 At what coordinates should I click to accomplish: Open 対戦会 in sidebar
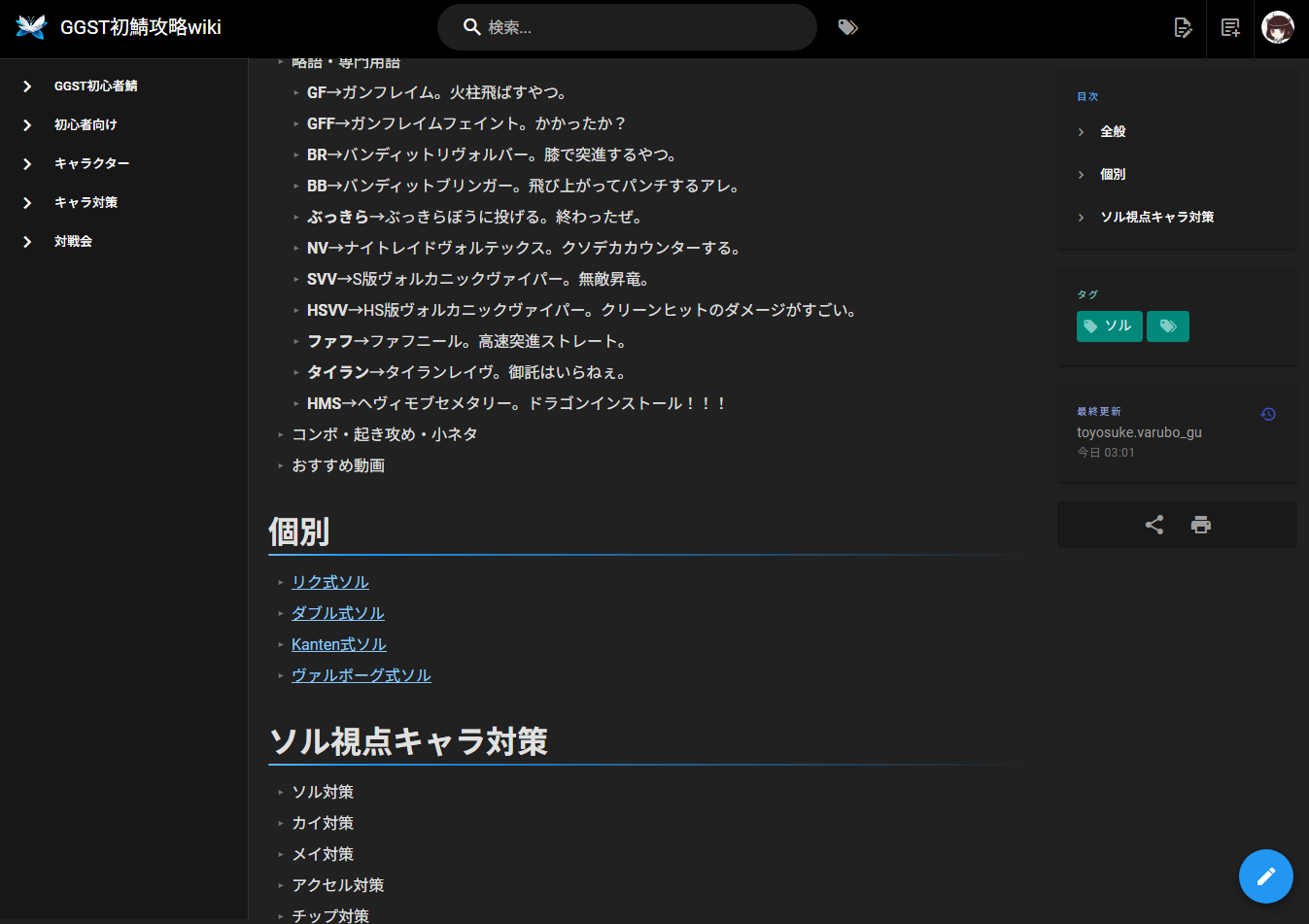point(73,242)
